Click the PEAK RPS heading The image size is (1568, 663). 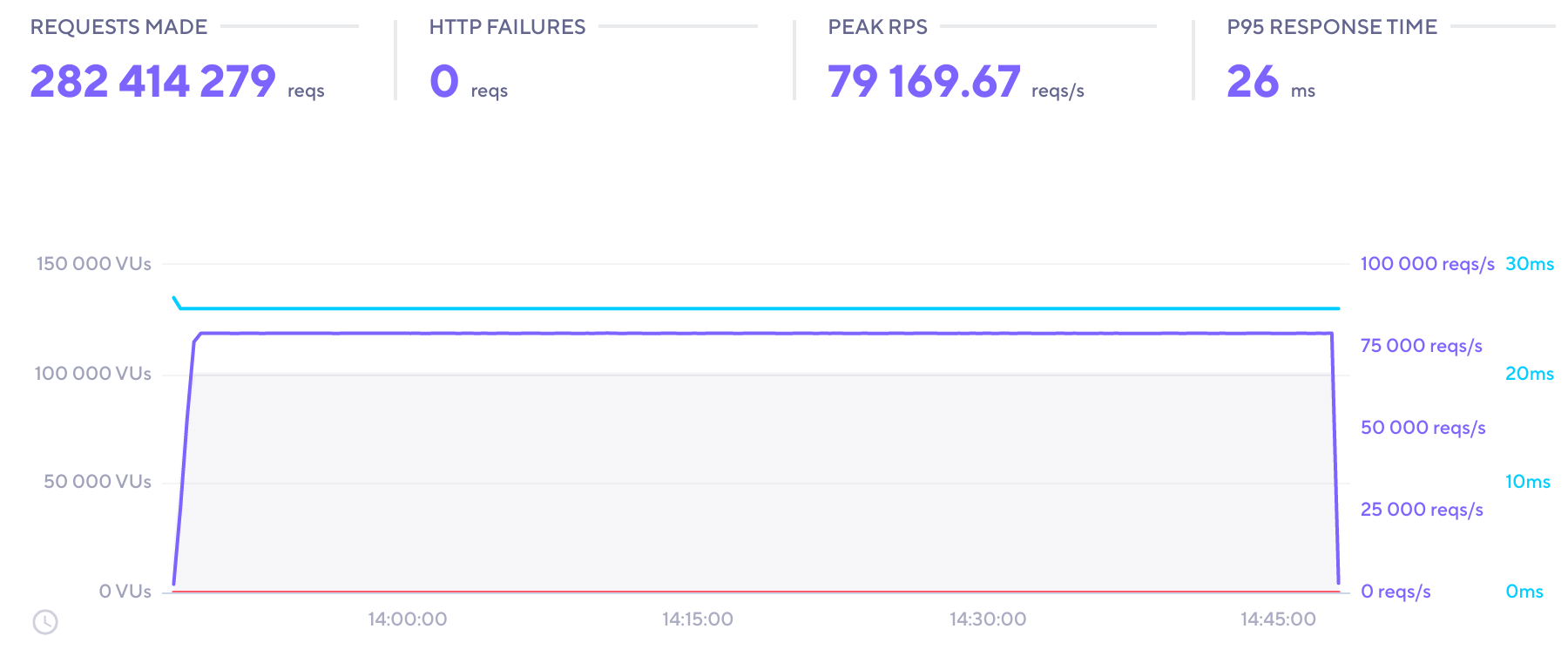pyautogui.click(x=877, y=27)
